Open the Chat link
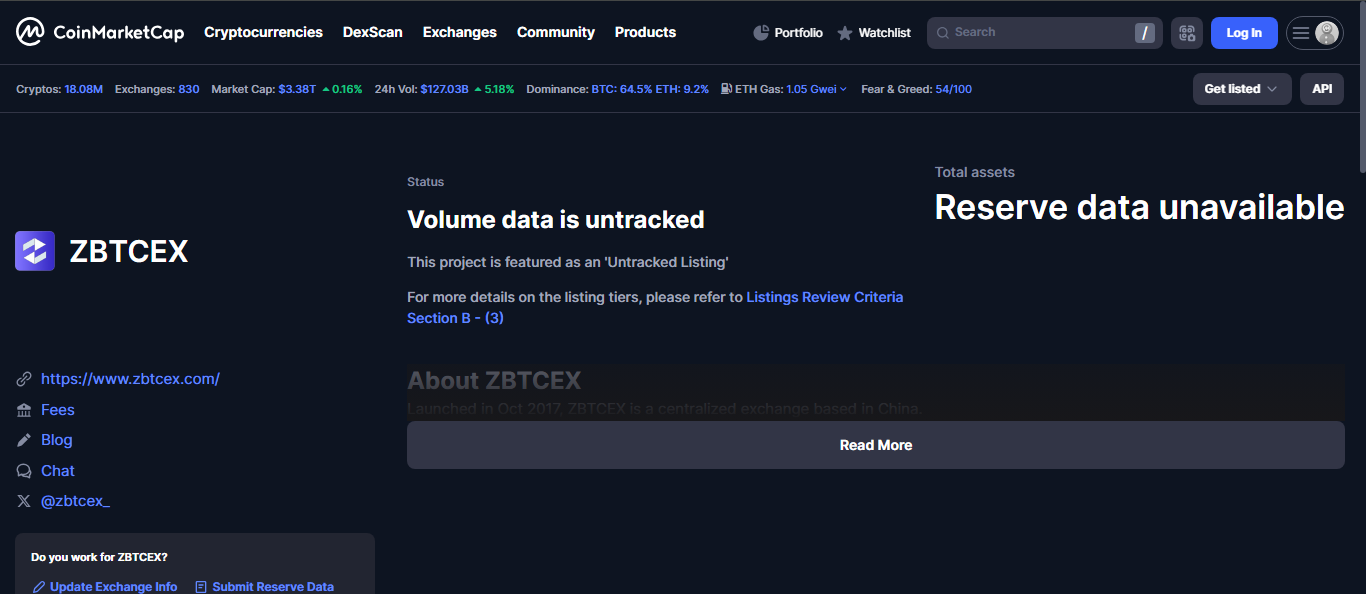1366x594 pixels. (x=58, y=471)
